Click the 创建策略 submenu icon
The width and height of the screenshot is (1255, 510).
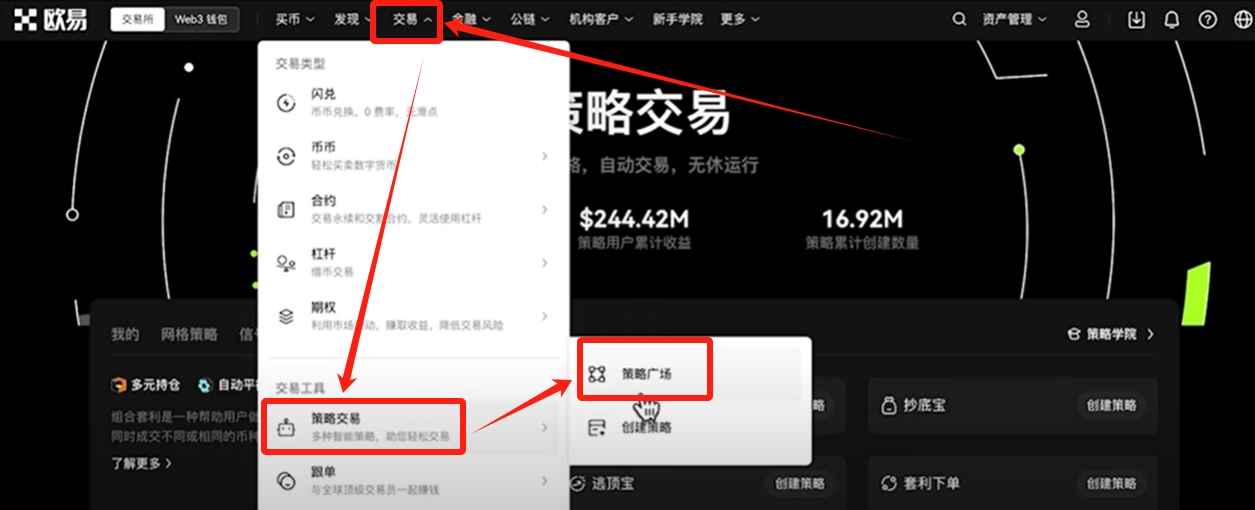tap(597, 428)
